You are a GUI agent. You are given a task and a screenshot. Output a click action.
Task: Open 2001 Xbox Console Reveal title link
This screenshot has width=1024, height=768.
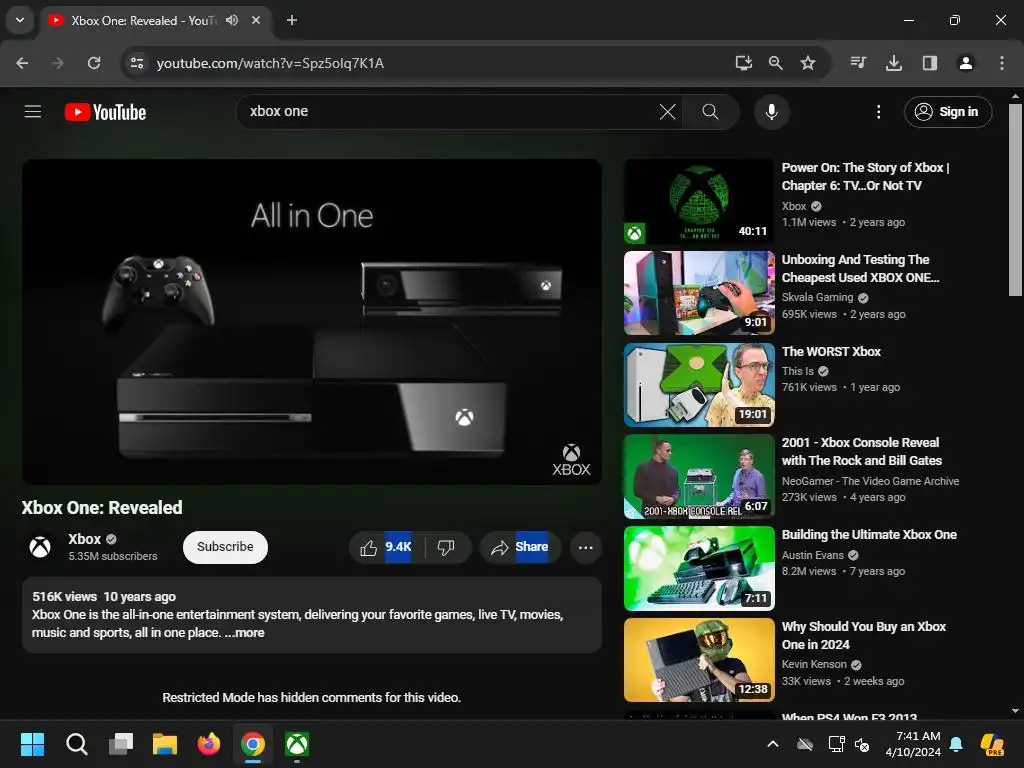point(861,451)
